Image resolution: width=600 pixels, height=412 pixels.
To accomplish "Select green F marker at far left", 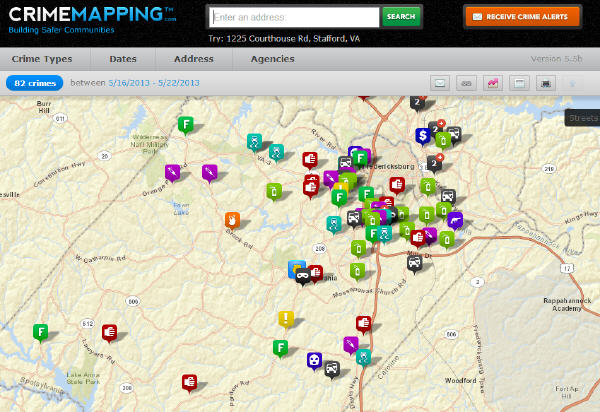I will 41,332.
